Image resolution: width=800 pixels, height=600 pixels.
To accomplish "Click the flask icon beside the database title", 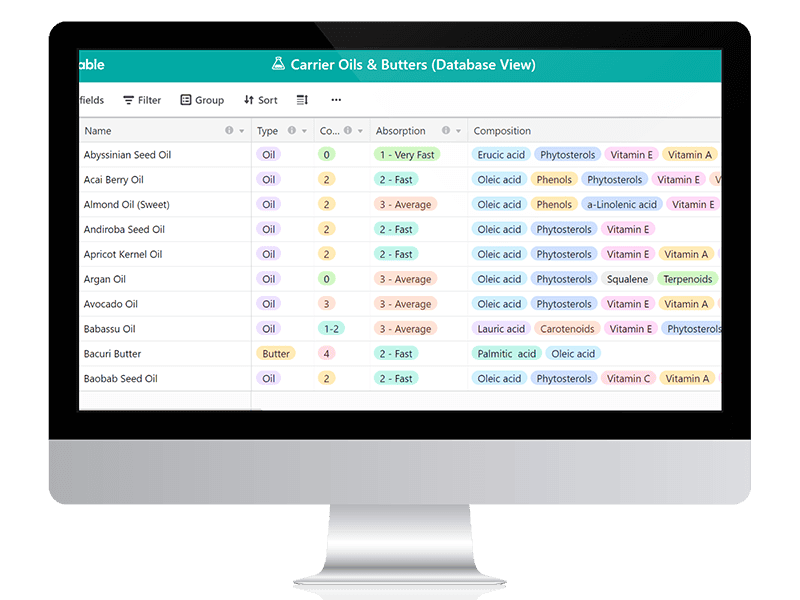I will (278, 65).
